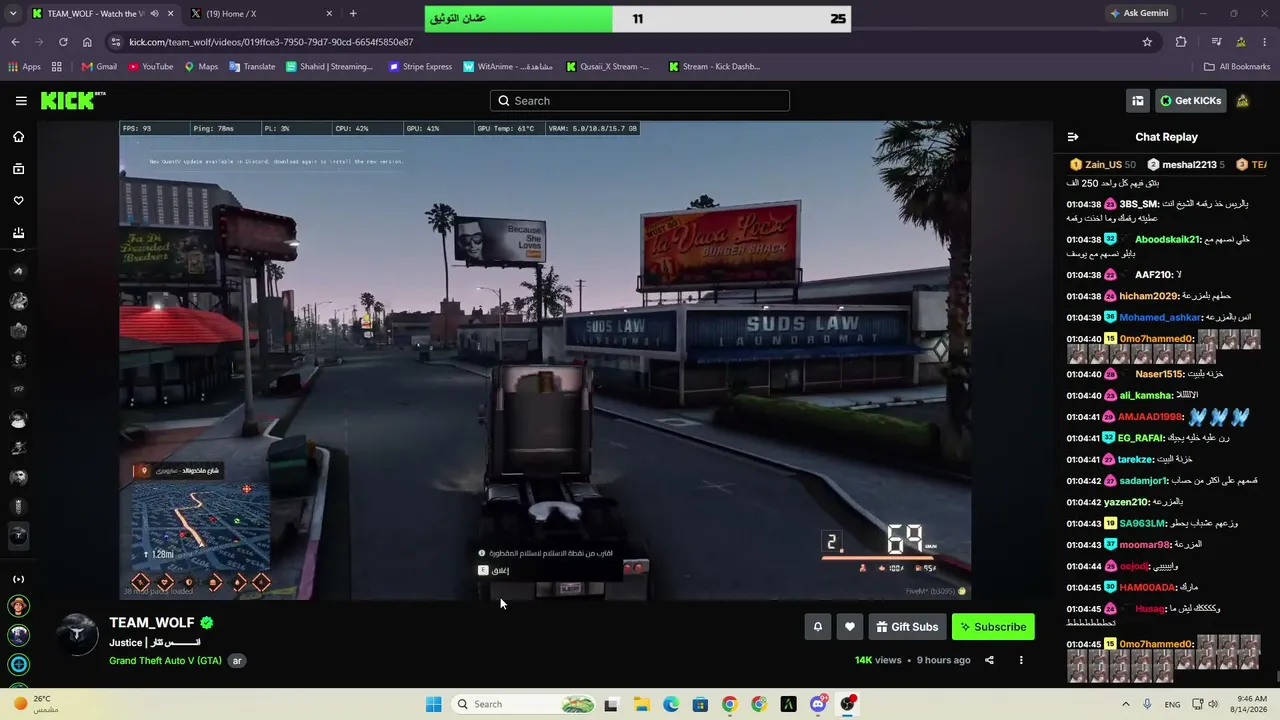Image resolution: width=1280 pixels, height=720 pixels.
Task: Open the browser home page
Action: click(87, 42)
